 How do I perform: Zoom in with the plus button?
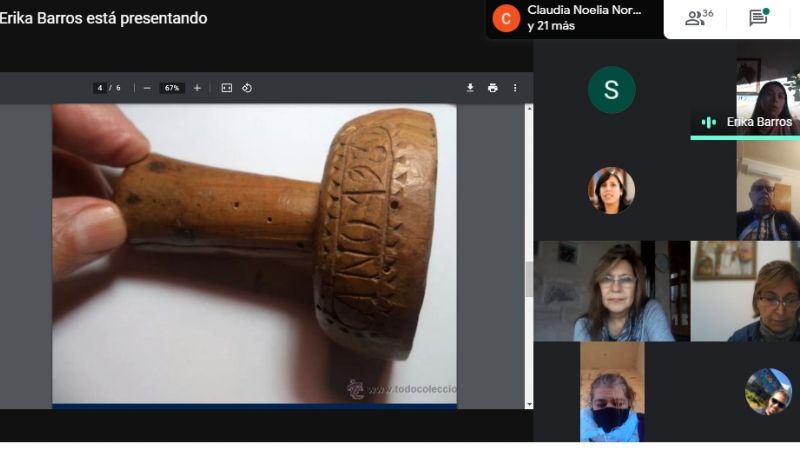point(197,88)
